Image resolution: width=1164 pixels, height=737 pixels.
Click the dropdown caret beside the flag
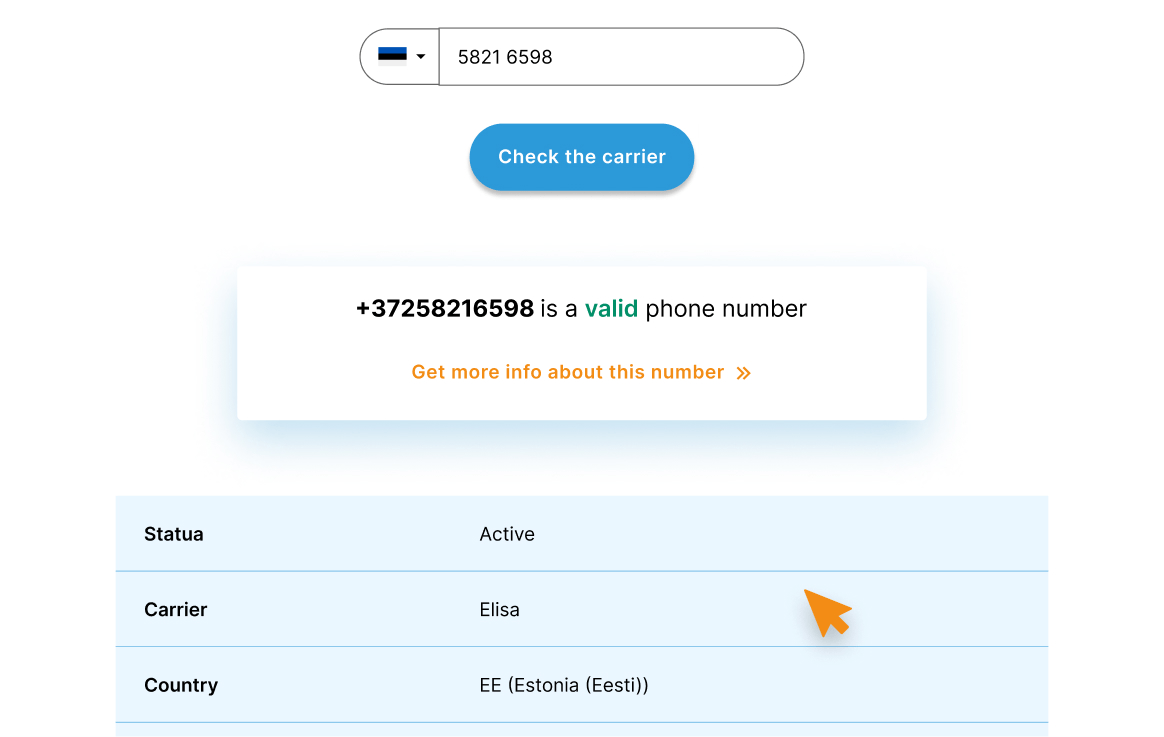tap(422, 58)
